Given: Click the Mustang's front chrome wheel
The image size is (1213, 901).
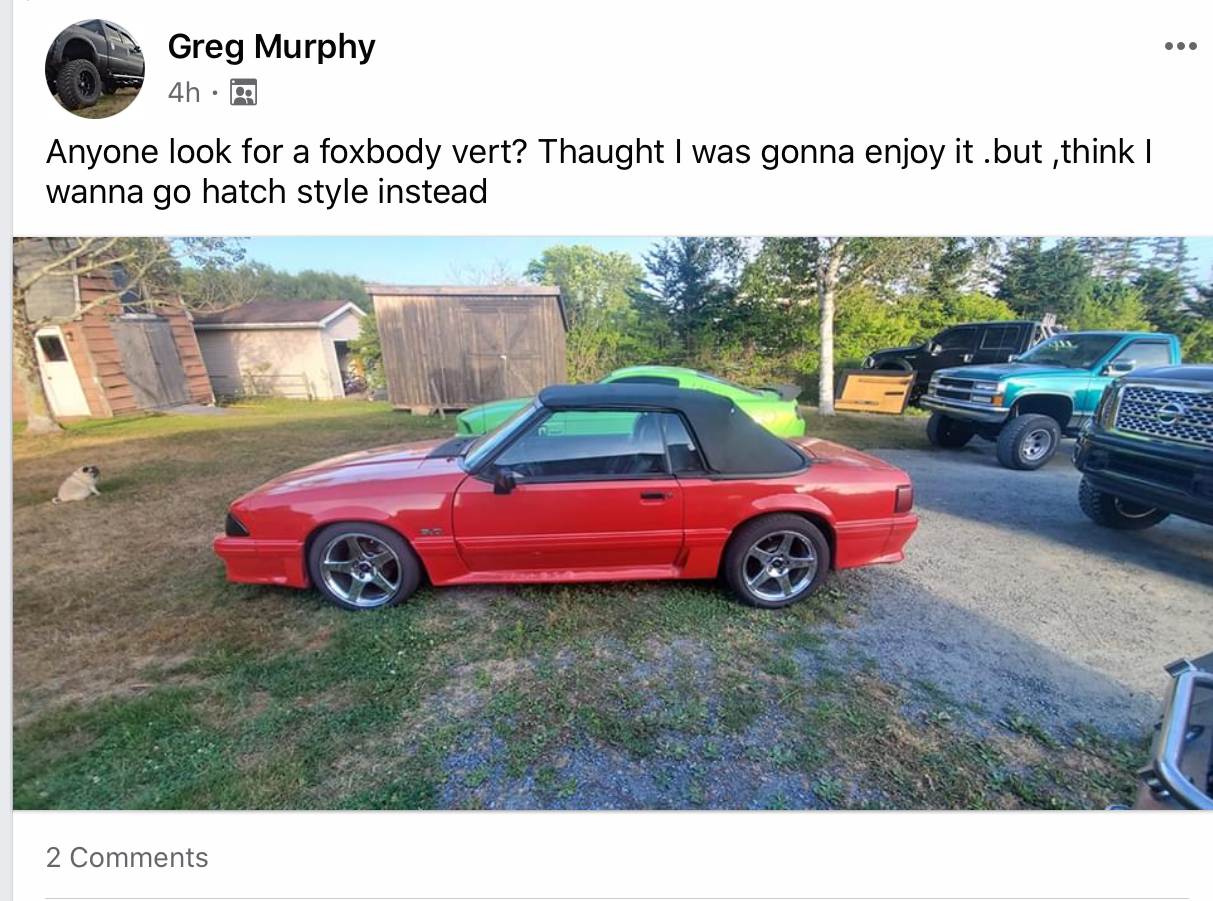Looking at the screenshot, I should (362, 567).
